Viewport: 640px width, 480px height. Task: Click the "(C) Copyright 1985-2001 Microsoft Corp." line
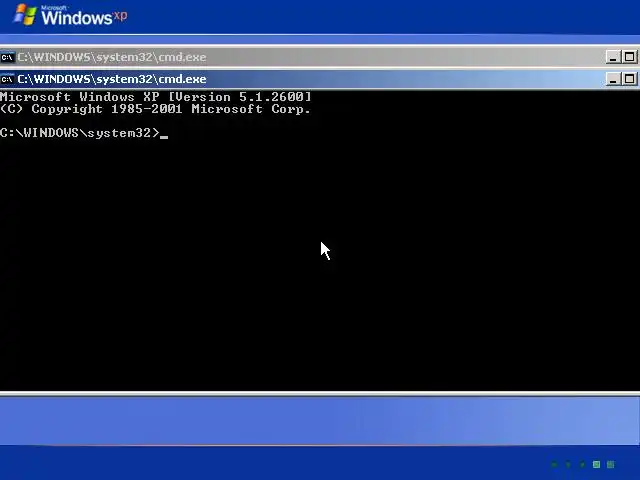[156, 109]
